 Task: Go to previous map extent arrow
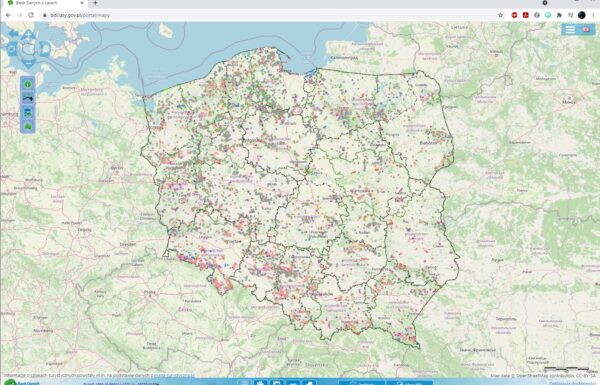click(x=13, y=34)
